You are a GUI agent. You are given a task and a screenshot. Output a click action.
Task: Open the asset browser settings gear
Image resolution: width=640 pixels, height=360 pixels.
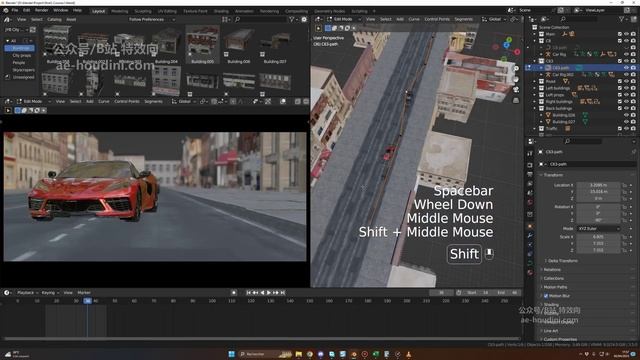[x=304, y=19]
